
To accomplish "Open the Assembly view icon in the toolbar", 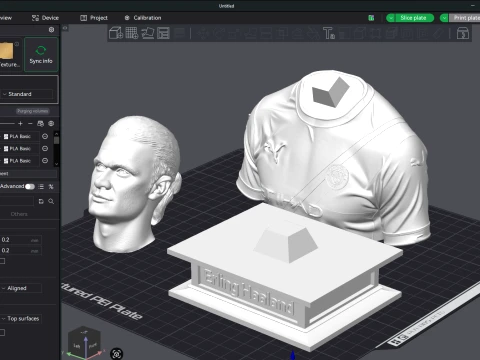I will click(463, 33).
